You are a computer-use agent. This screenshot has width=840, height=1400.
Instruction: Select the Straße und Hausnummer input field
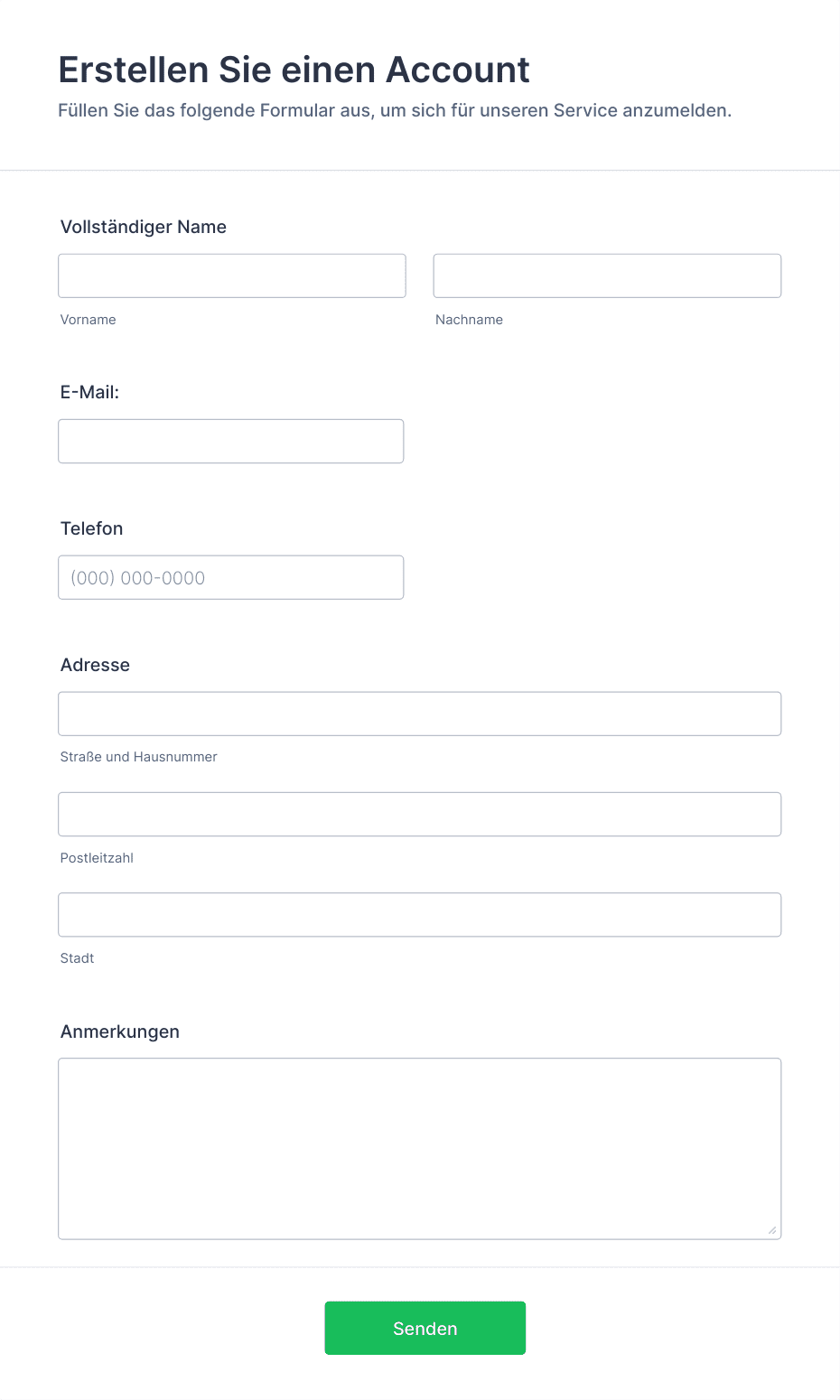point(420,714)
